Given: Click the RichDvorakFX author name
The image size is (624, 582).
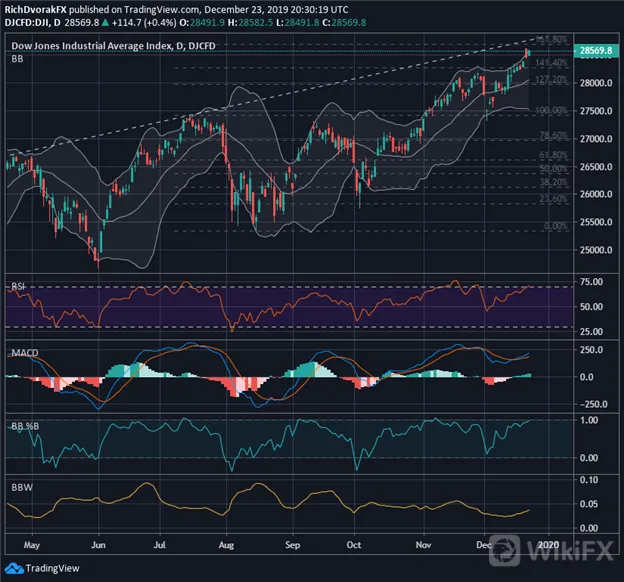Looking at the screenshot, I should pos(35,10).
